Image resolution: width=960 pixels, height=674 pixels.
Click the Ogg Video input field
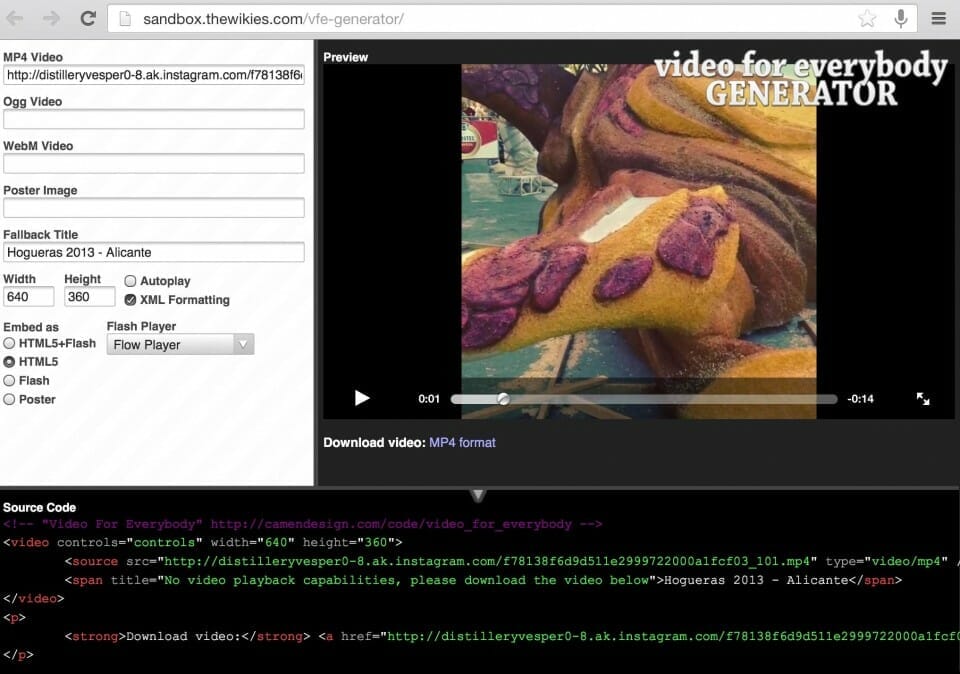154,120
